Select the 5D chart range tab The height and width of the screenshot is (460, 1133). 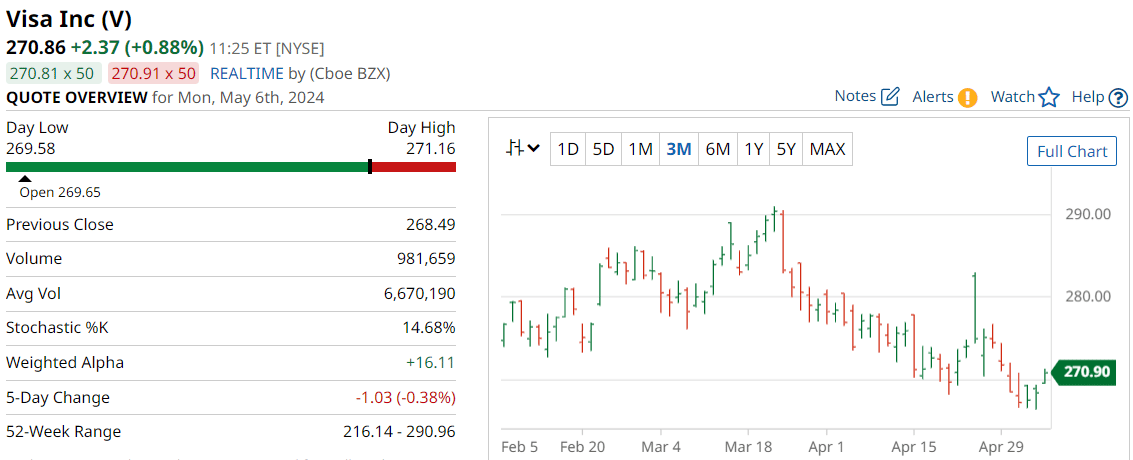click(x=603, y=149)
